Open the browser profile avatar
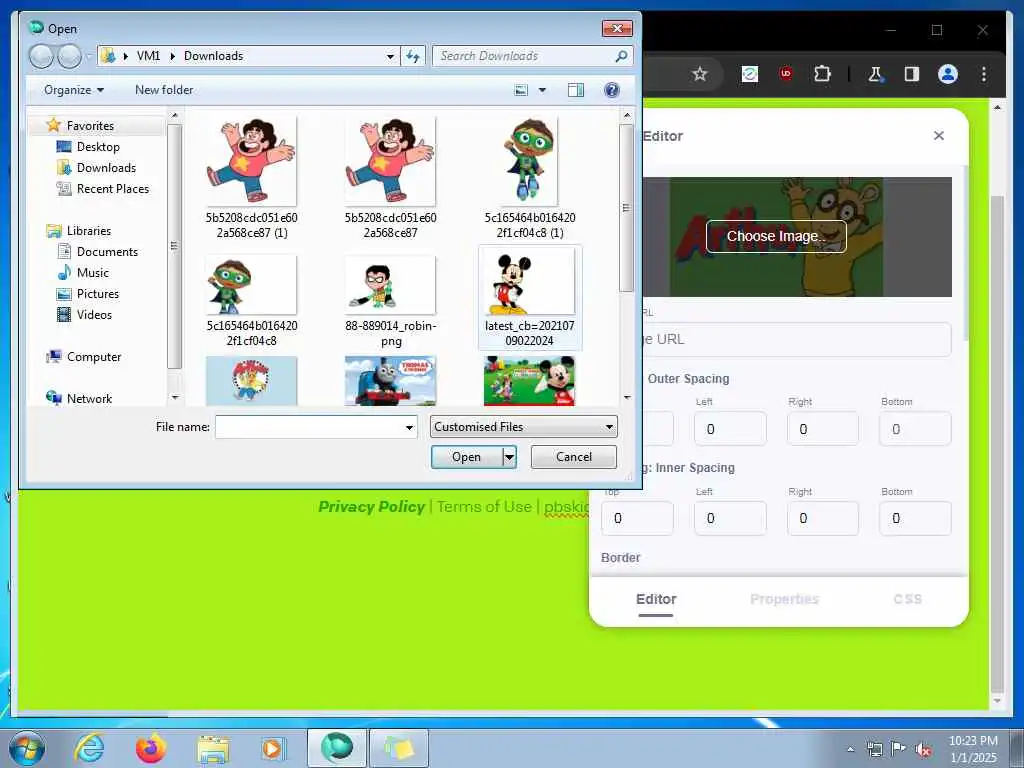This screenshot has height=768, width=1024. pyautogui.click(x=948, y=74)
